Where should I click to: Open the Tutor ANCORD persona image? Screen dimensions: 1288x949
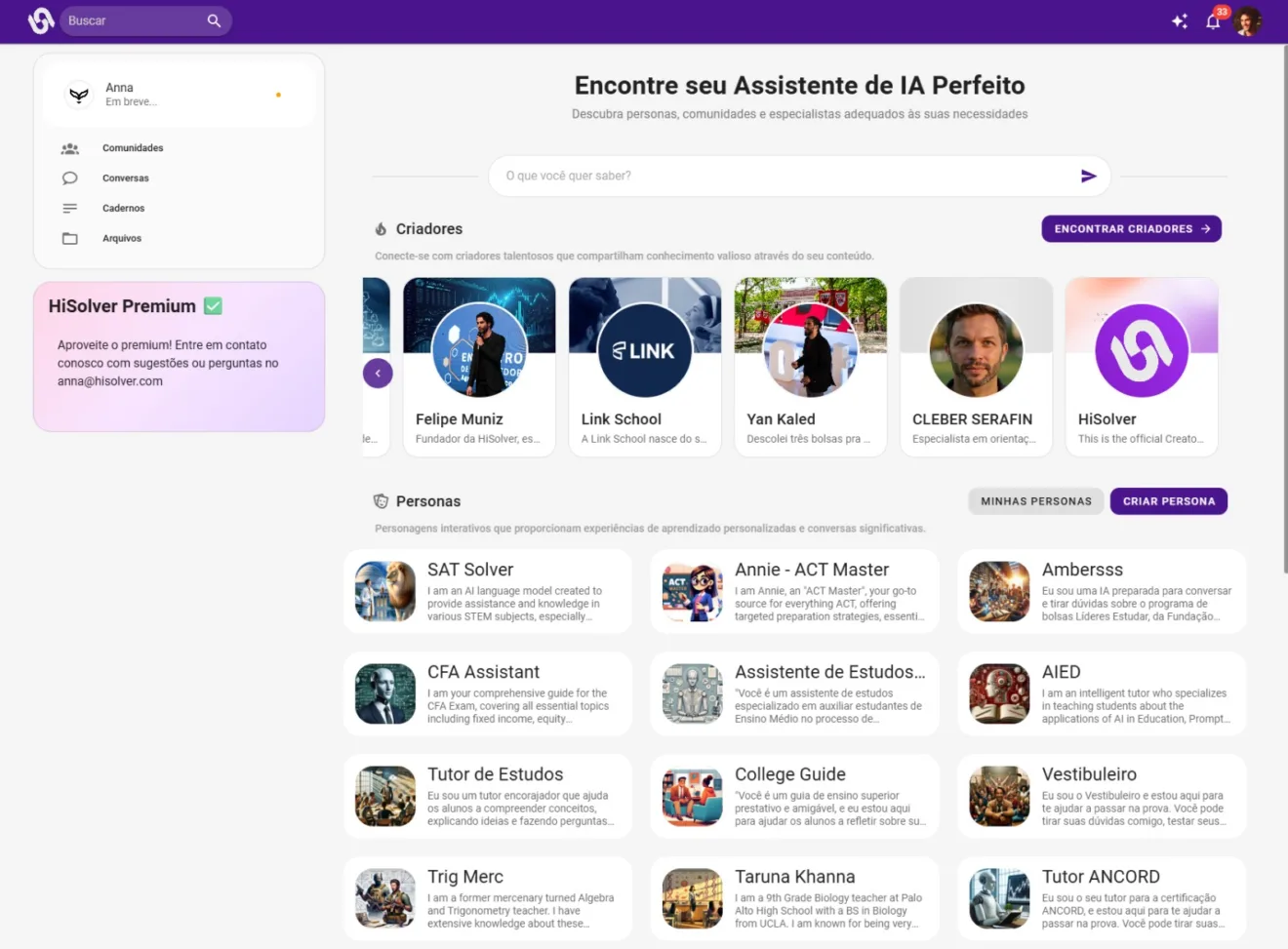coord(999,899)
